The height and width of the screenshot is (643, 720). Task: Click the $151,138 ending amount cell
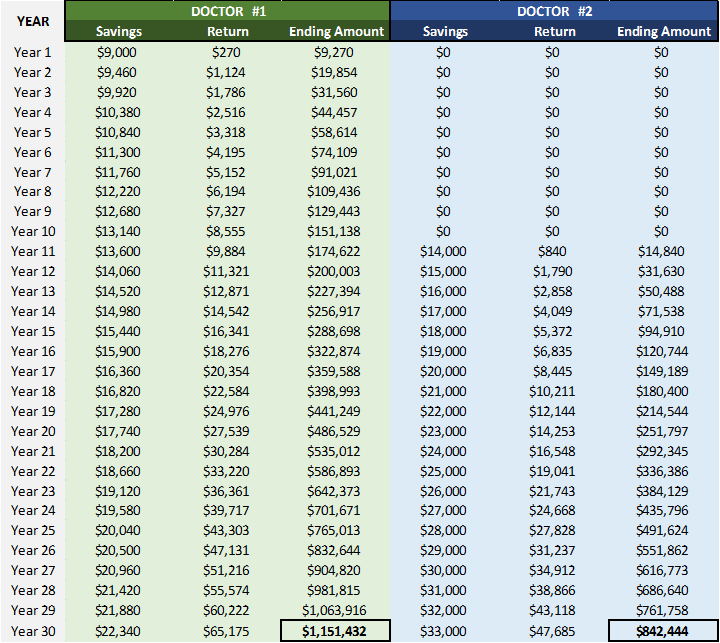click(336, 231)
